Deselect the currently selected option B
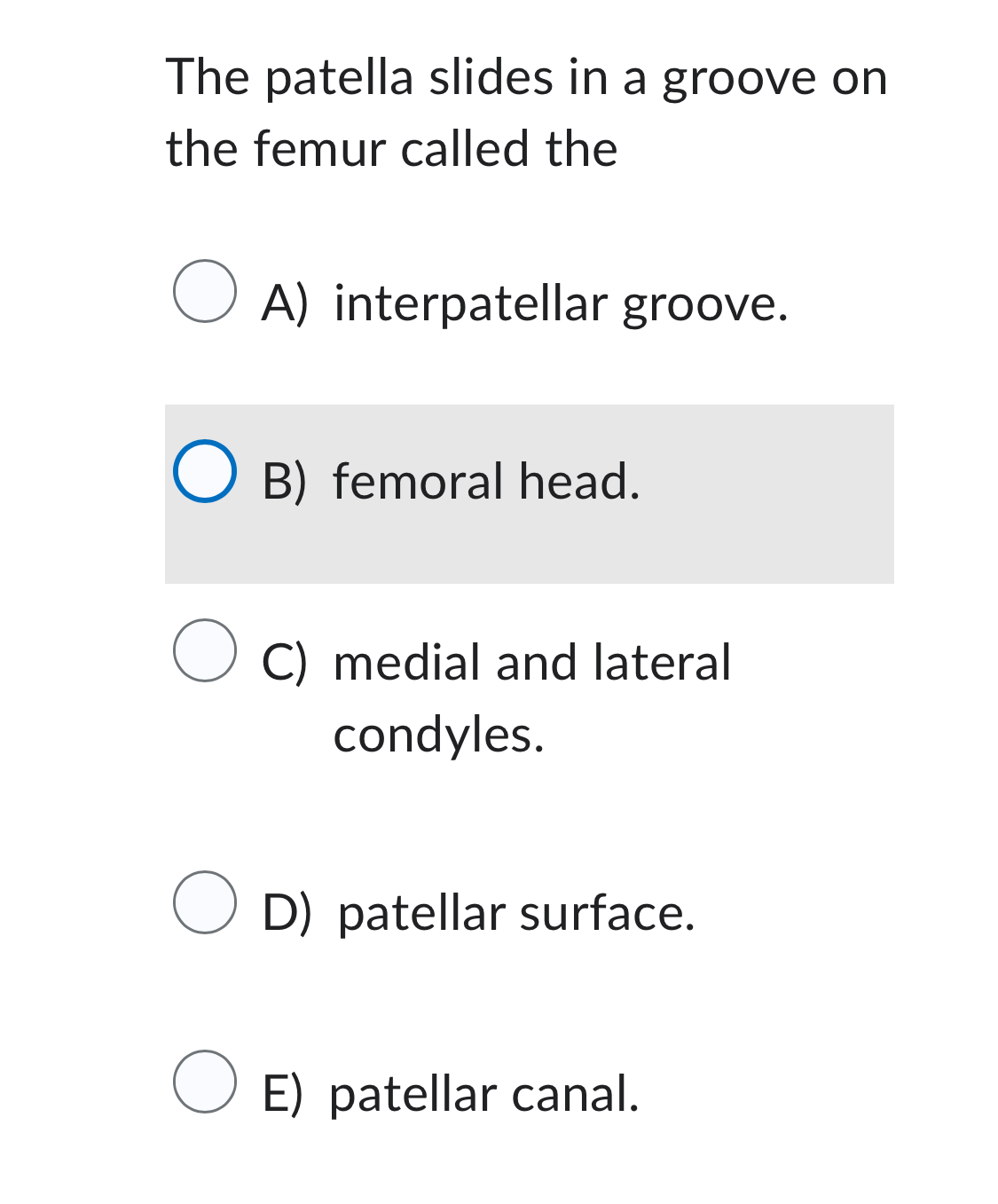This screenshot has height=1204, width=998. tap(206, 473)
